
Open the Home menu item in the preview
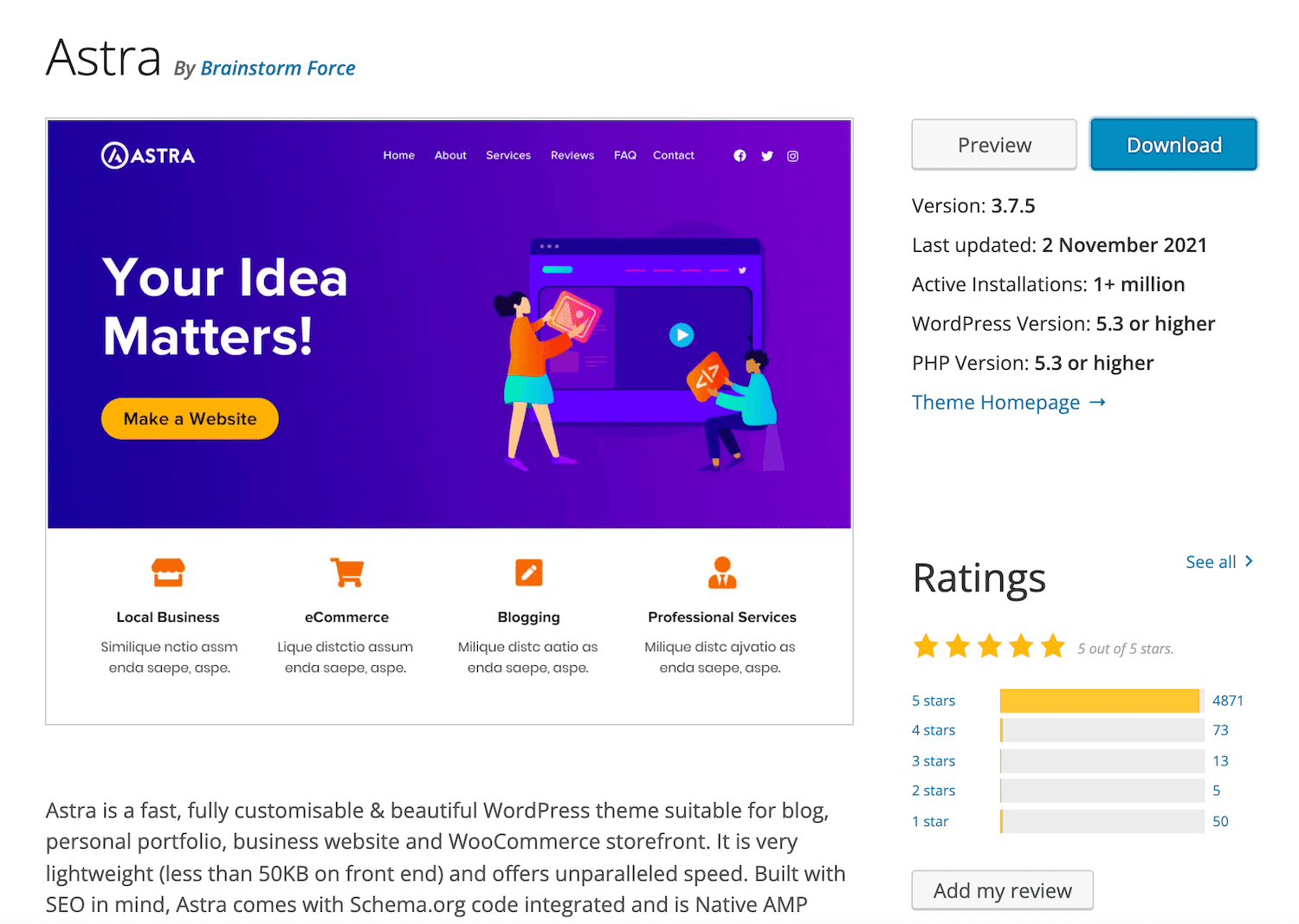pyautogui.click(x=398, y=155)
